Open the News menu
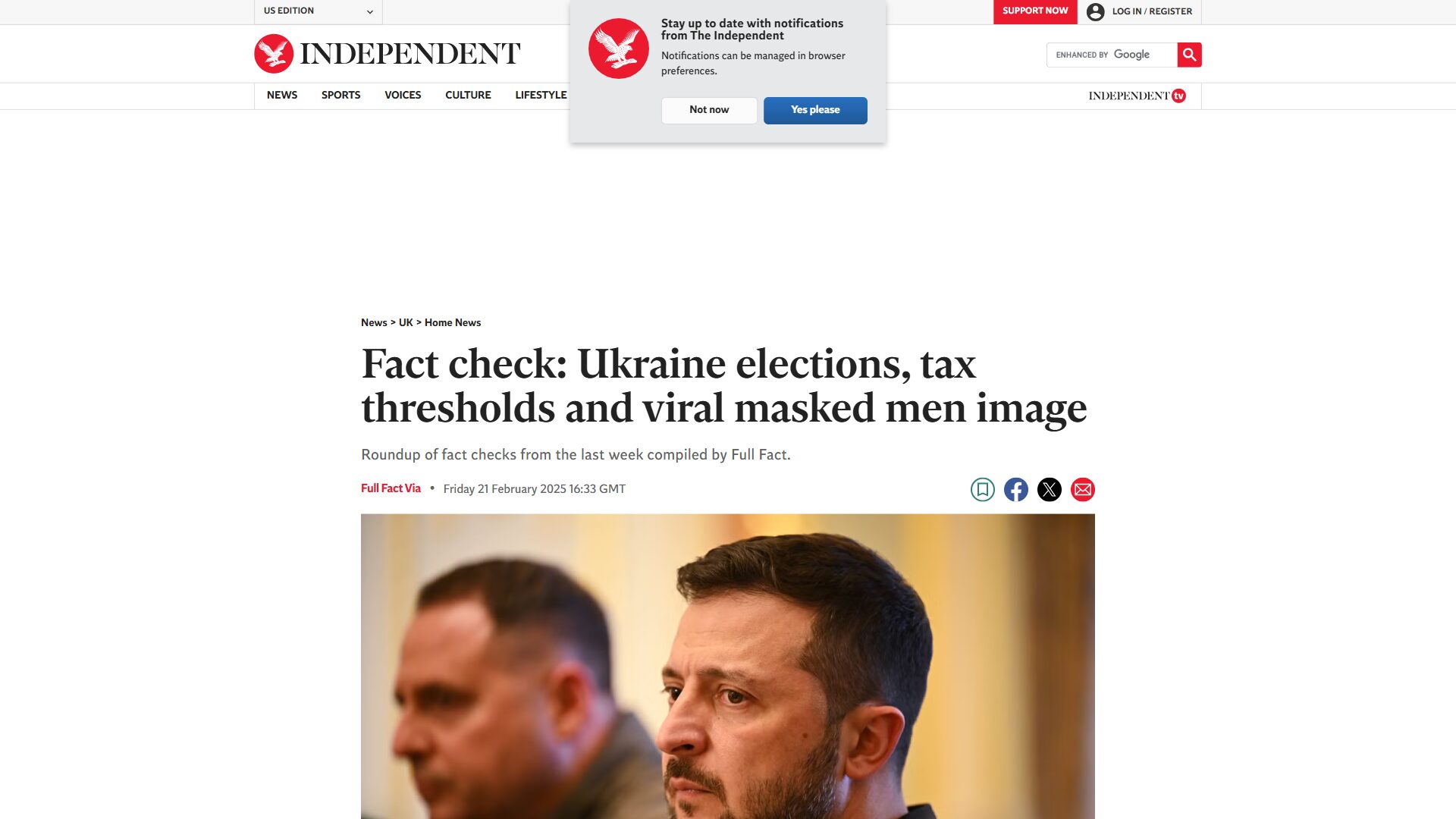1456x819 pixels. (x=282, y=95)
